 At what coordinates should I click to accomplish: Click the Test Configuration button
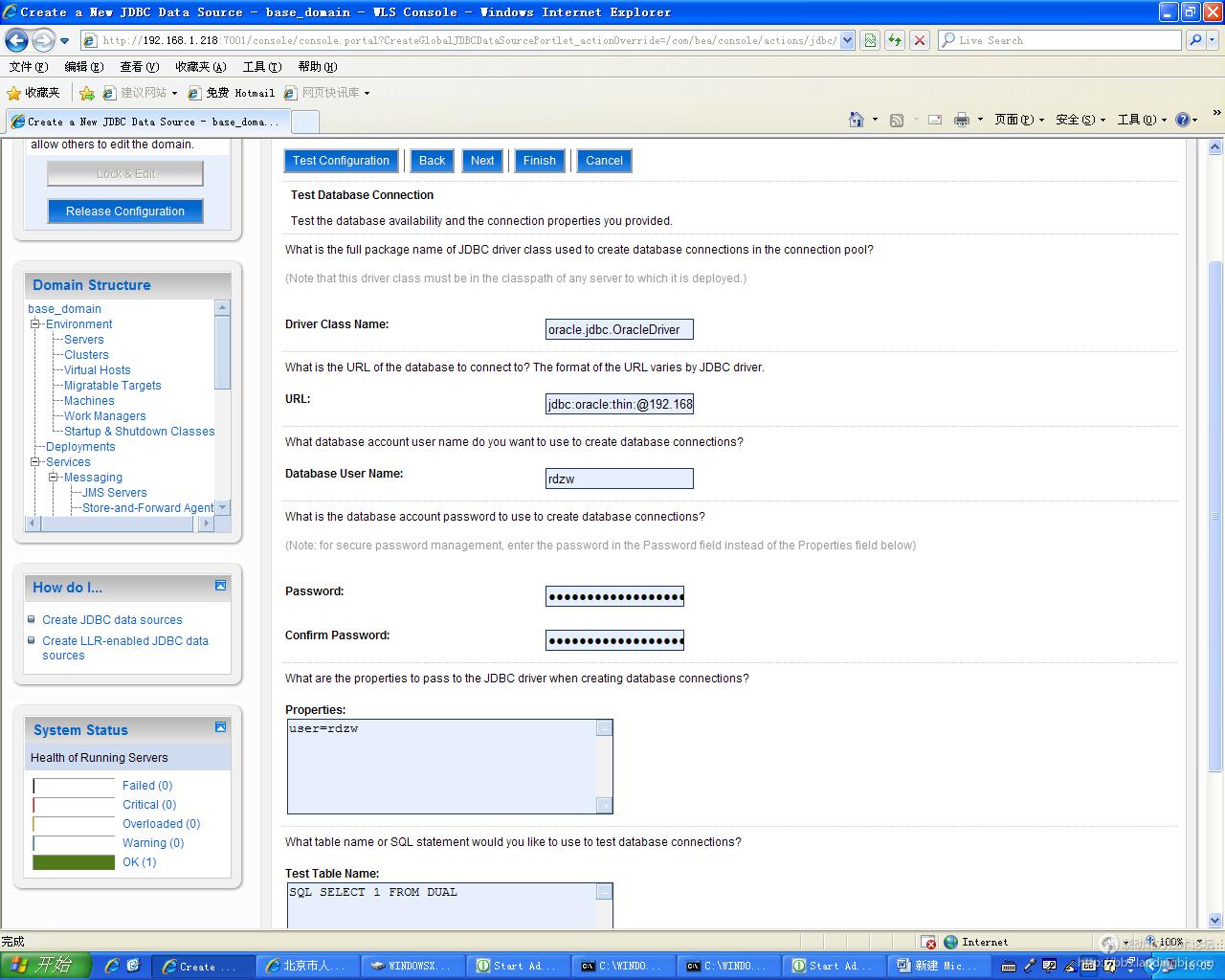point(341,161)
